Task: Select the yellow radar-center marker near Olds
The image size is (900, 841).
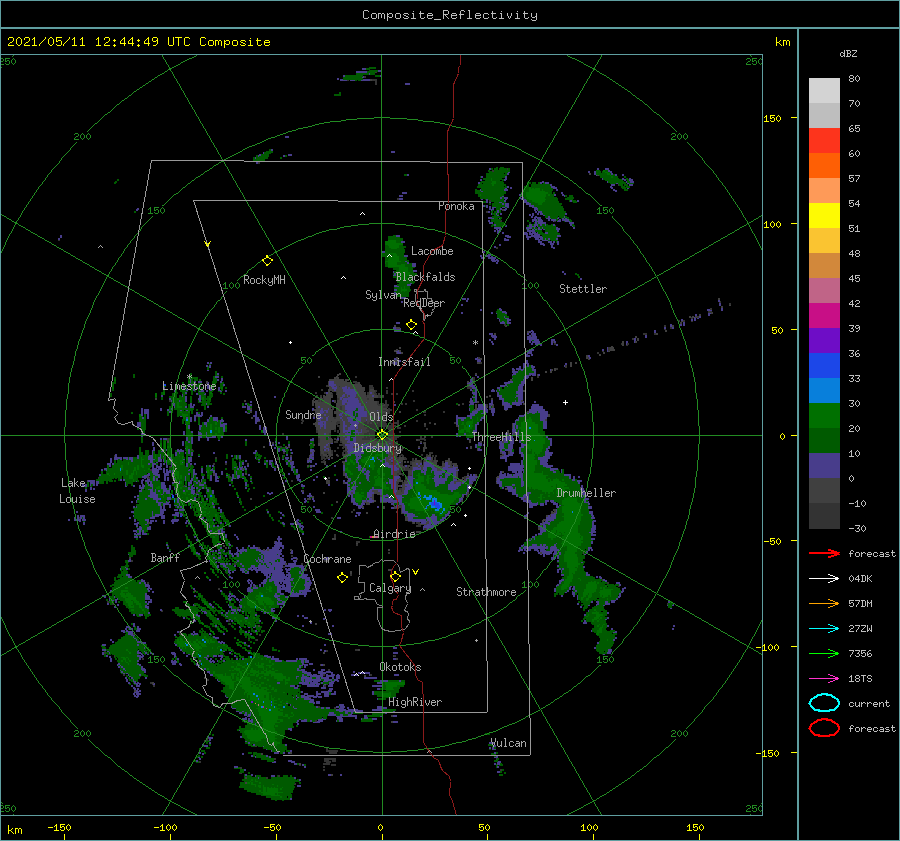Action: (382, 435)
